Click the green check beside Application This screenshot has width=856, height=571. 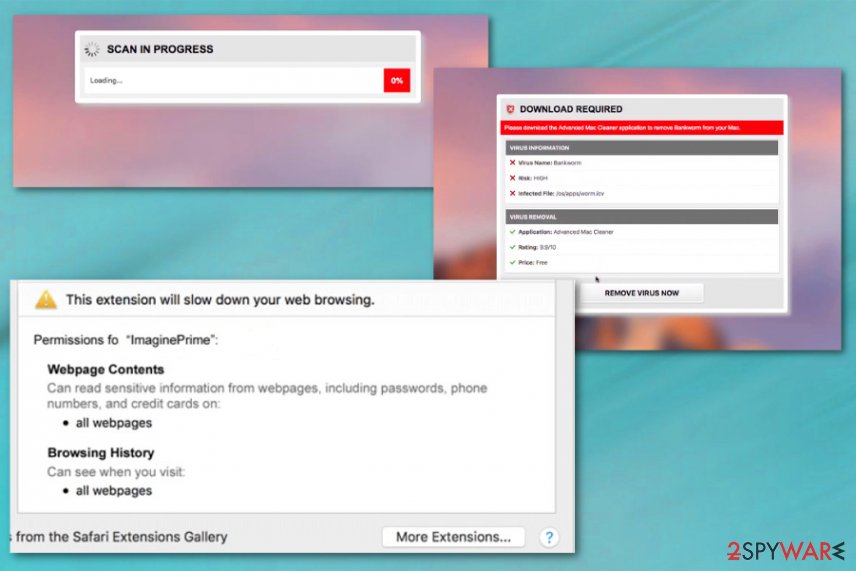(512, 232)
